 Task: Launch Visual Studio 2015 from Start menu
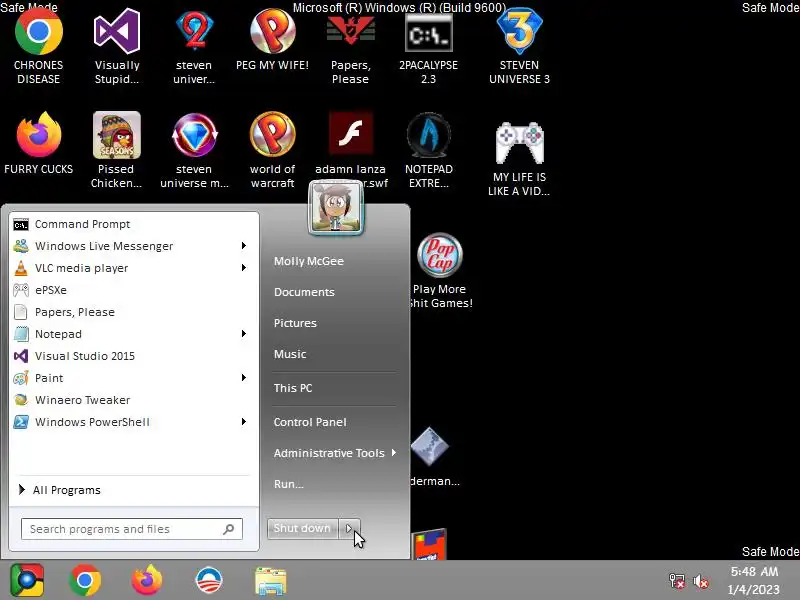click(x=134, y=356)
